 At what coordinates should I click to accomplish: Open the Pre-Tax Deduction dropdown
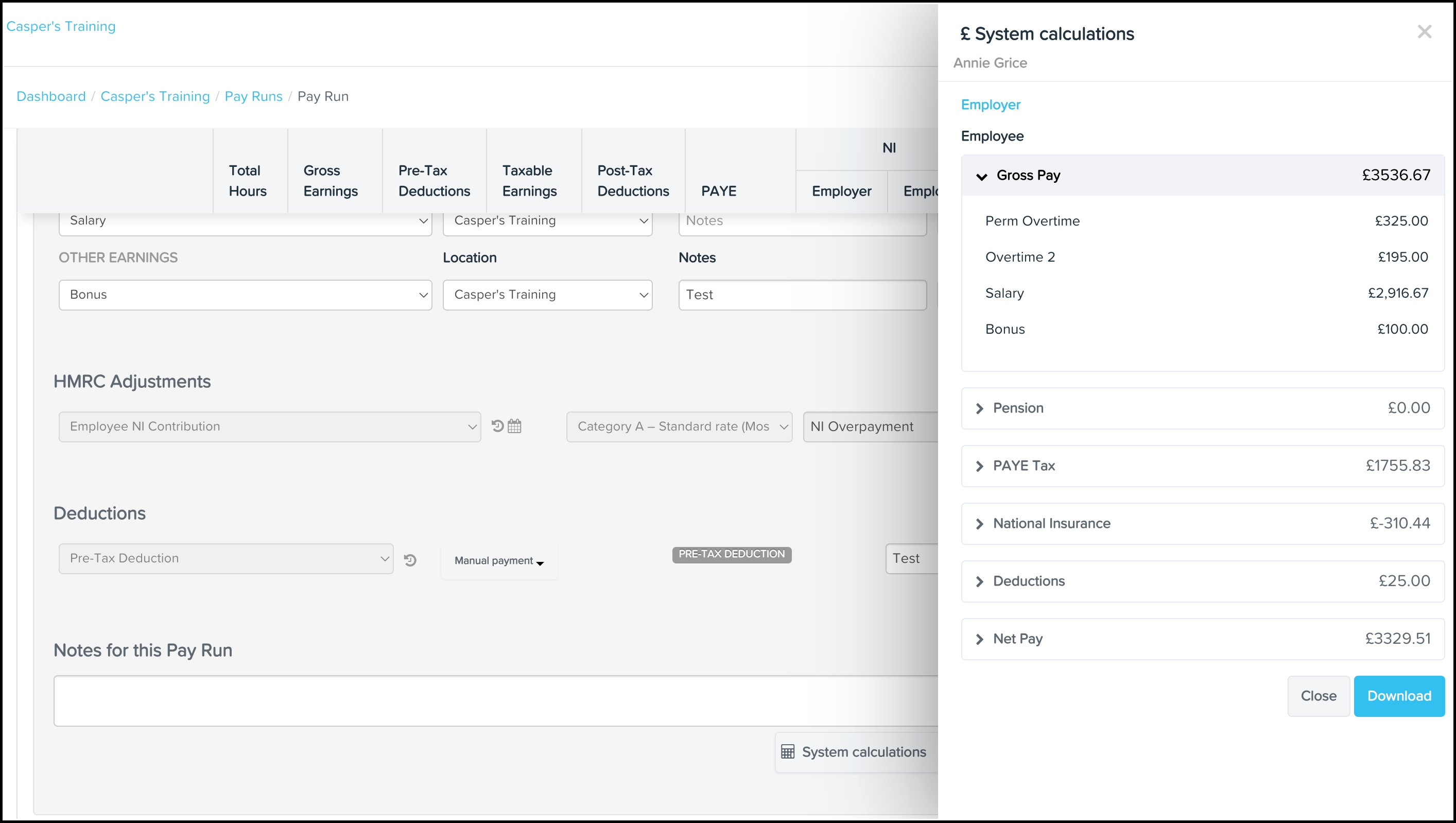click(226, 558)
